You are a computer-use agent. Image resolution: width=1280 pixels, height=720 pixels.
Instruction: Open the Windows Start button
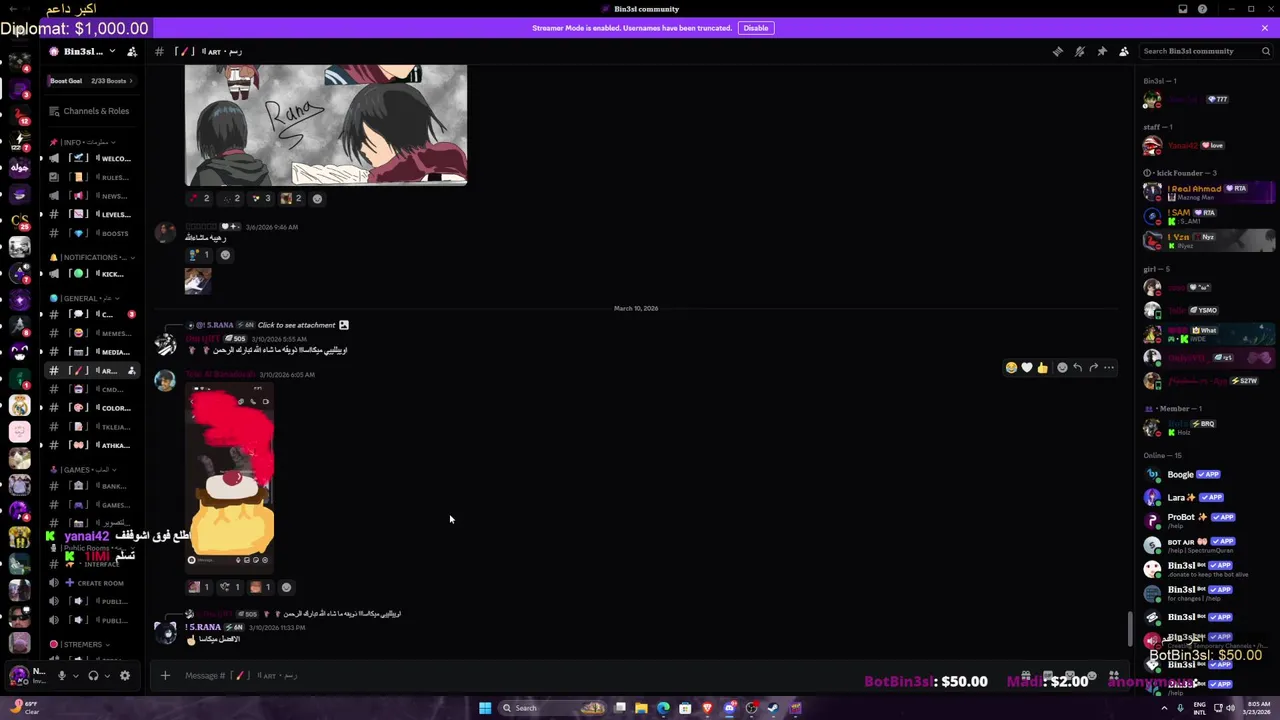[485, 708]
